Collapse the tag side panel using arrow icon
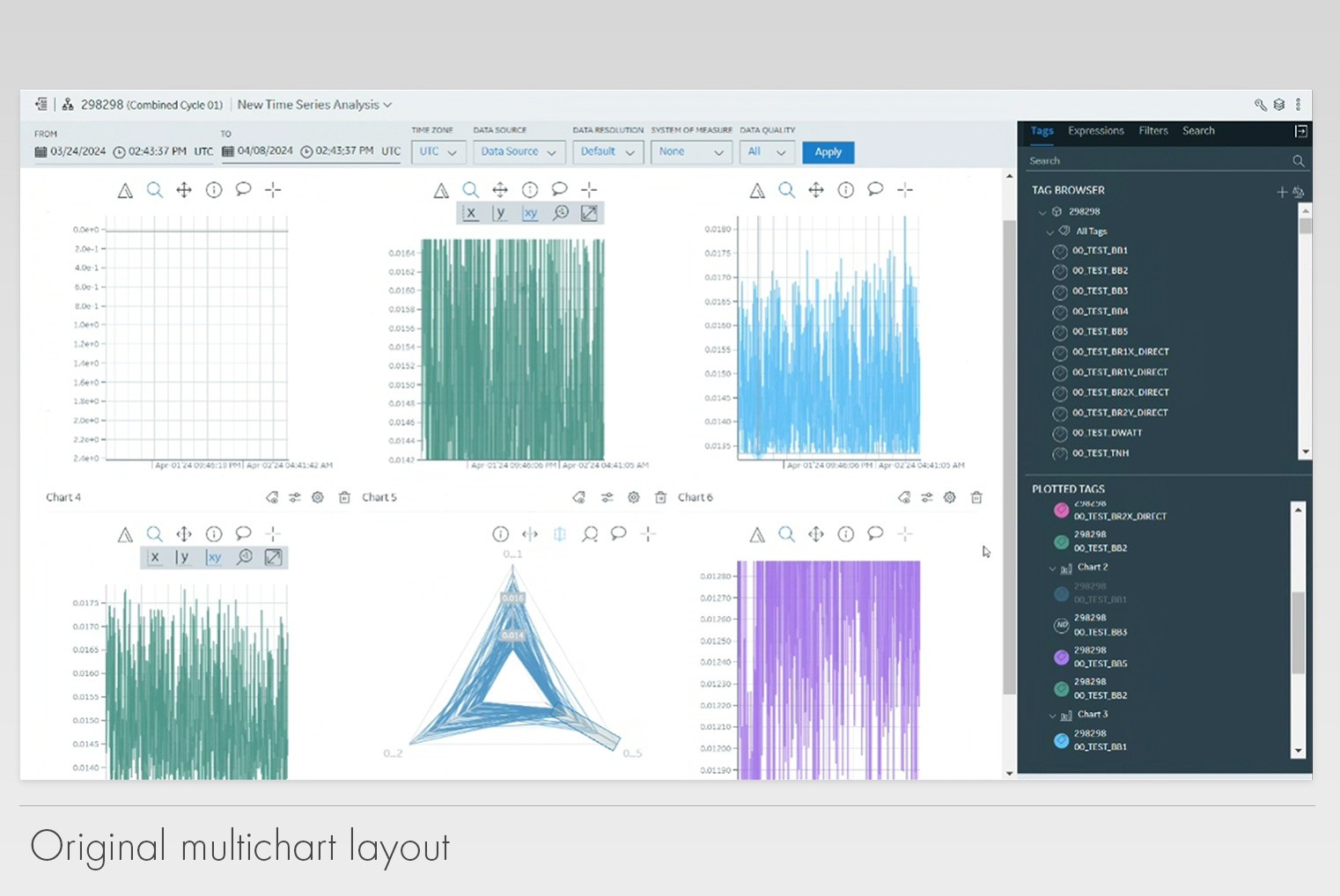The width and height of the screenshot is (1340, 896). pyautogui.click(x=1300, y=131)
